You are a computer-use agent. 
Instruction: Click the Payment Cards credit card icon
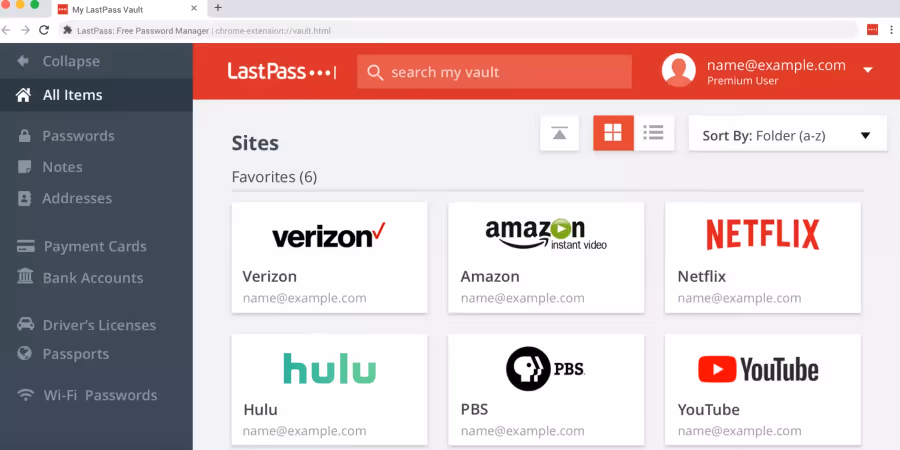pyautogui.click(x=26, y=246)
